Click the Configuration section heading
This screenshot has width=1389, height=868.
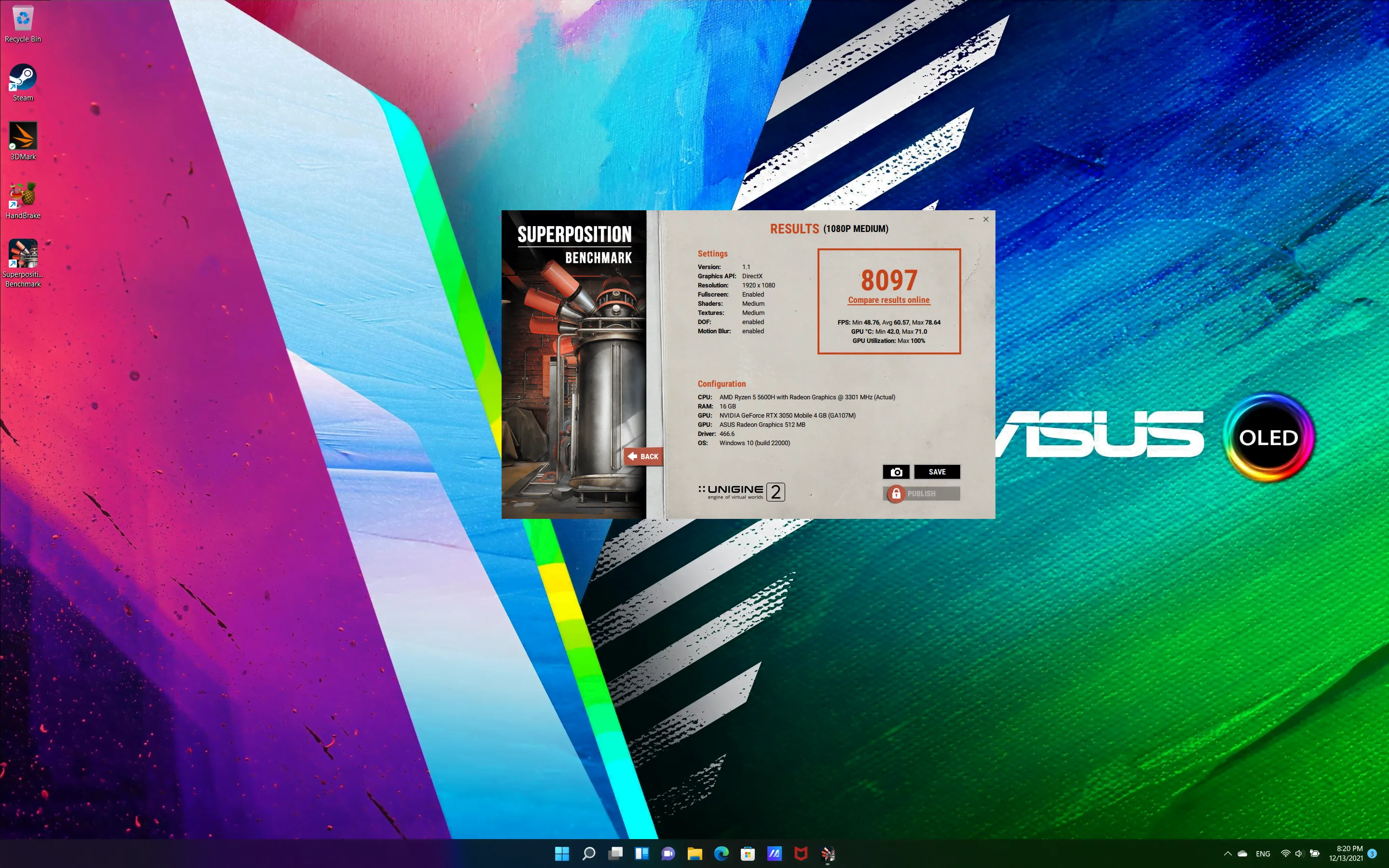(722, 384)
